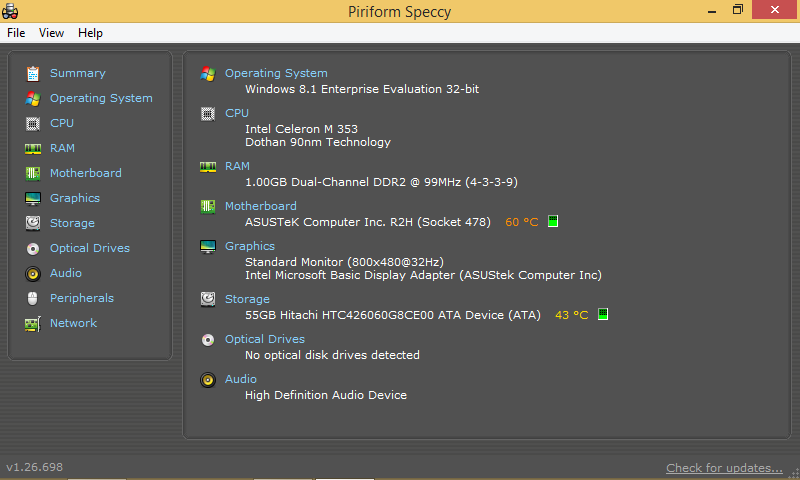Click the Operating System Windows flag sidebar icon
The width and height of the screenshot is (800, 480).
point(33,98)
